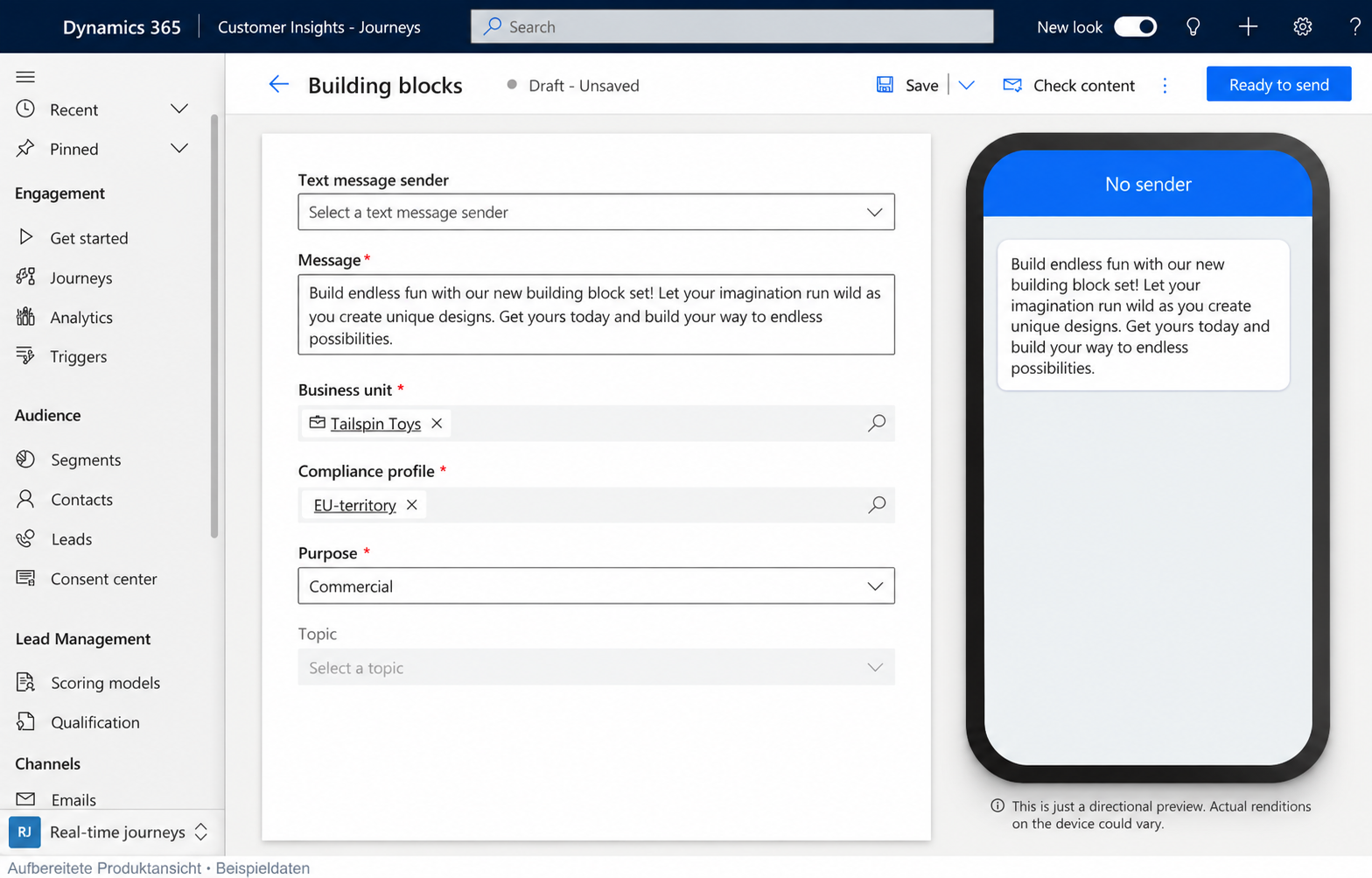
Task: Click Check content button
Action: (1068, 85)
